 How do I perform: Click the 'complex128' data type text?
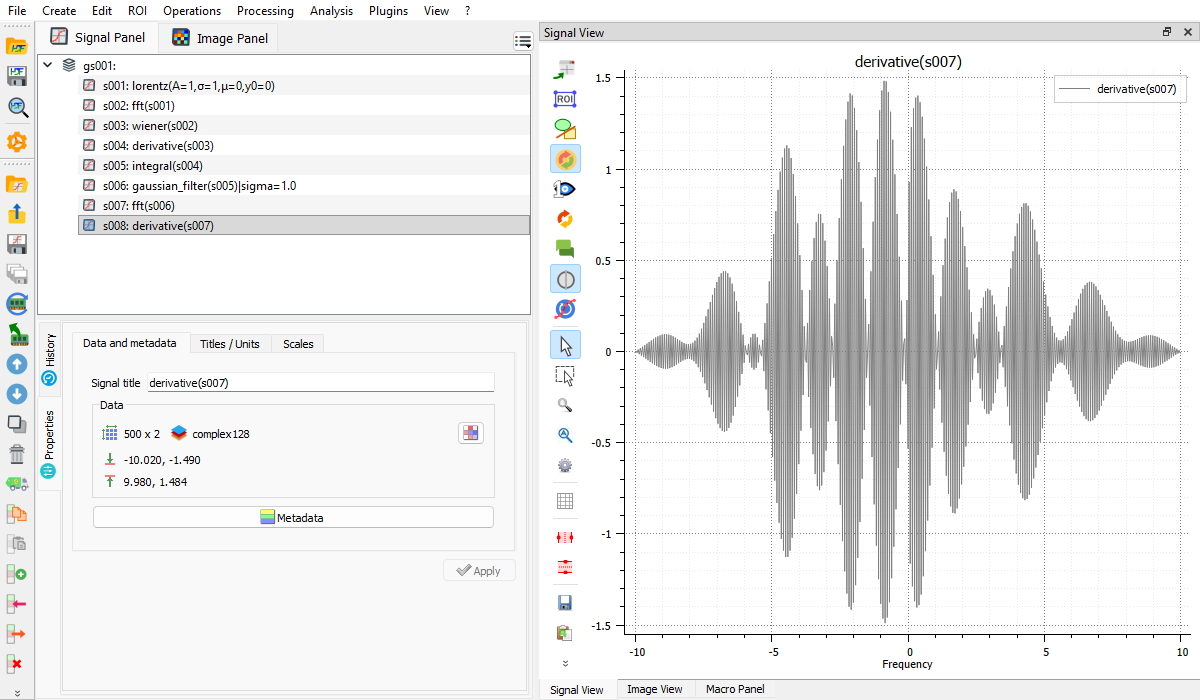(220, 434)
